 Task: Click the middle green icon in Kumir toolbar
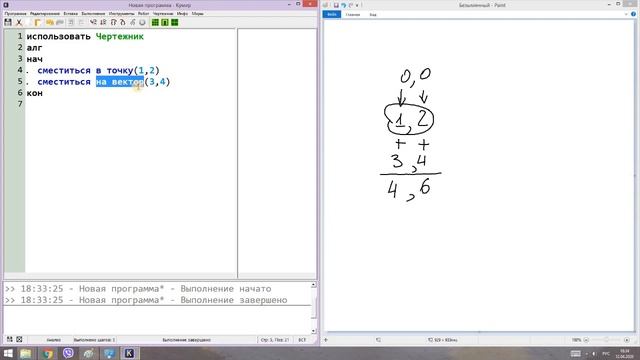165,22
